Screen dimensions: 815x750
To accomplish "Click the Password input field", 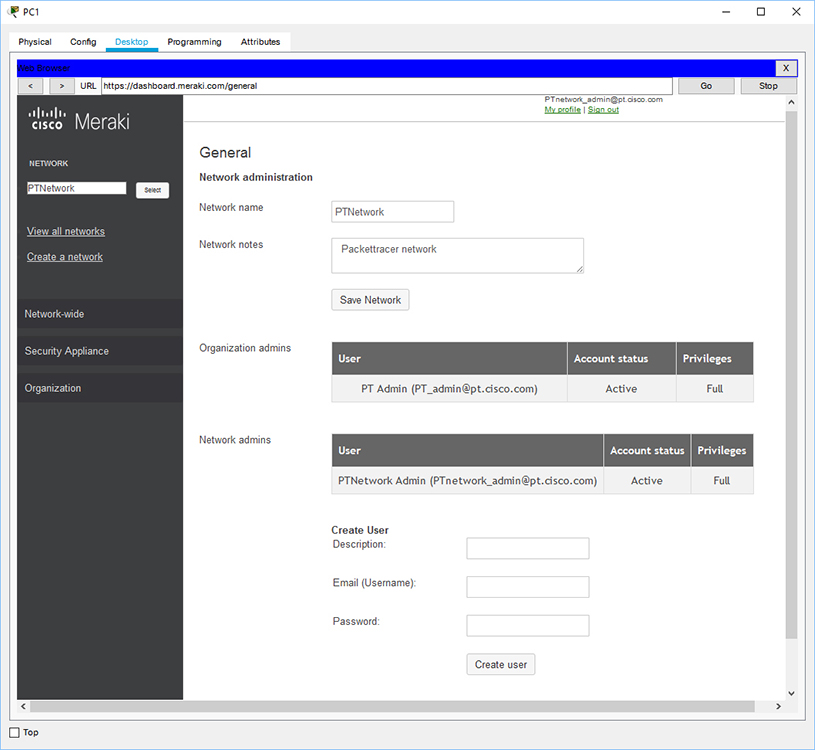I will tap(528, 625).
